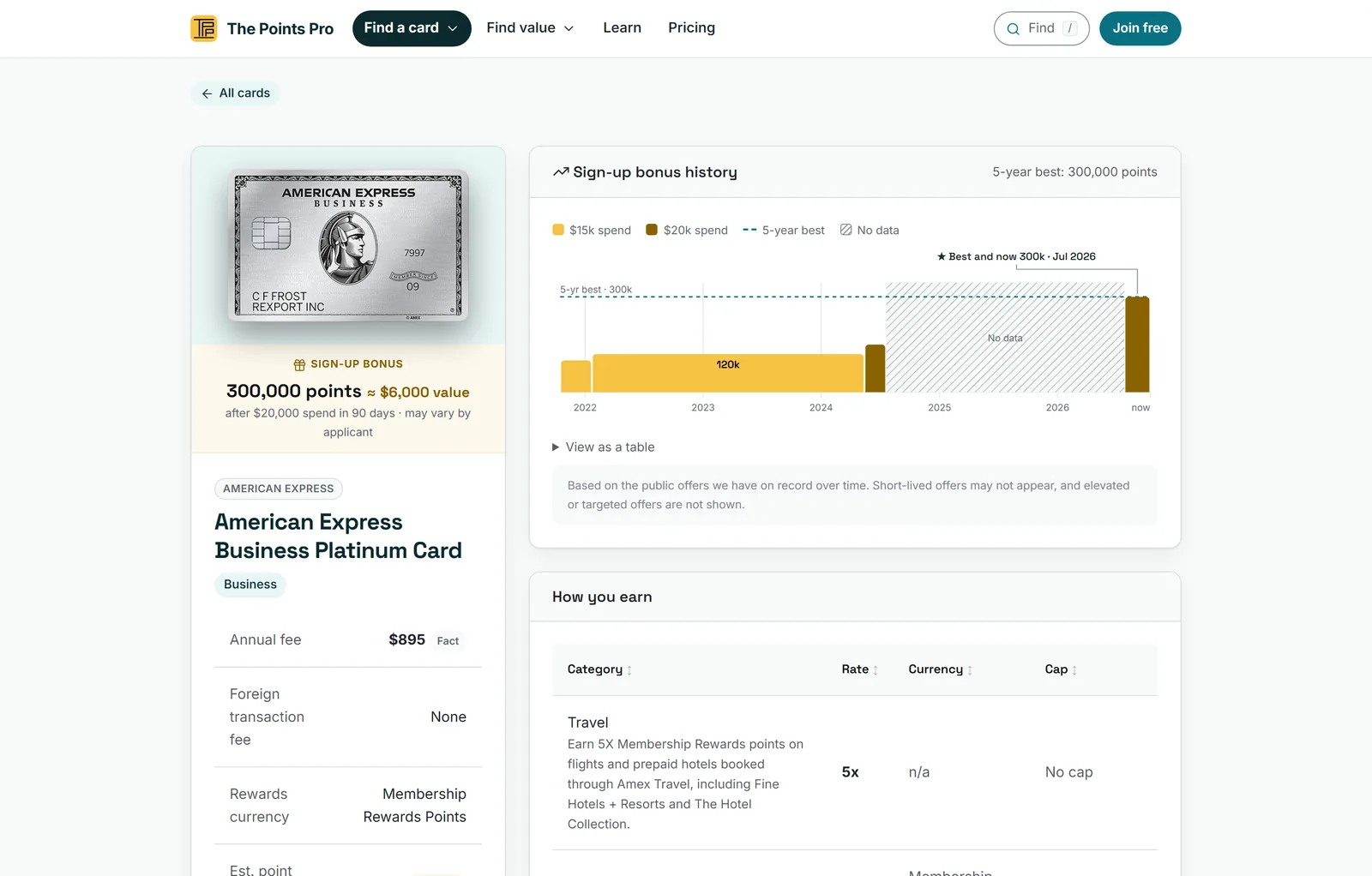
Task: Open the Pricing page
Action: click(692, 28)
